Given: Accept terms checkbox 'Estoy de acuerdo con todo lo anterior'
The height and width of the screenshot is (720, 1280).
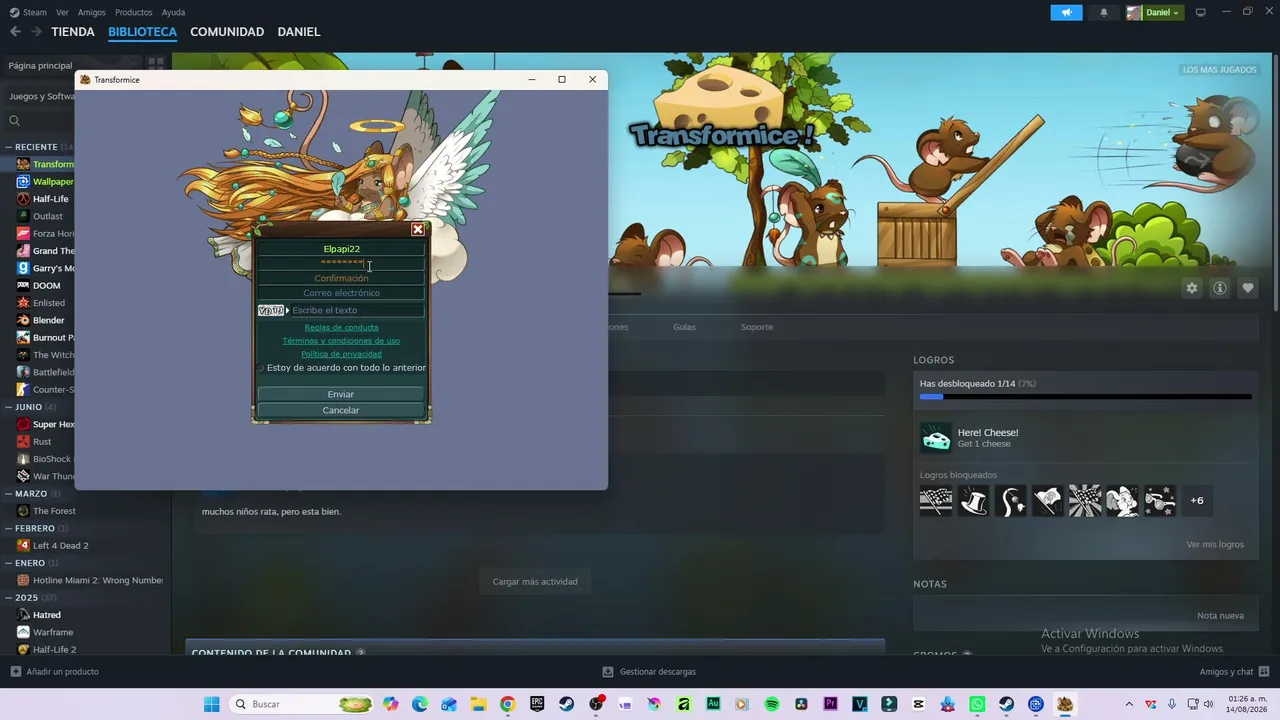Looking at the screenshot, I should point(261,368).
